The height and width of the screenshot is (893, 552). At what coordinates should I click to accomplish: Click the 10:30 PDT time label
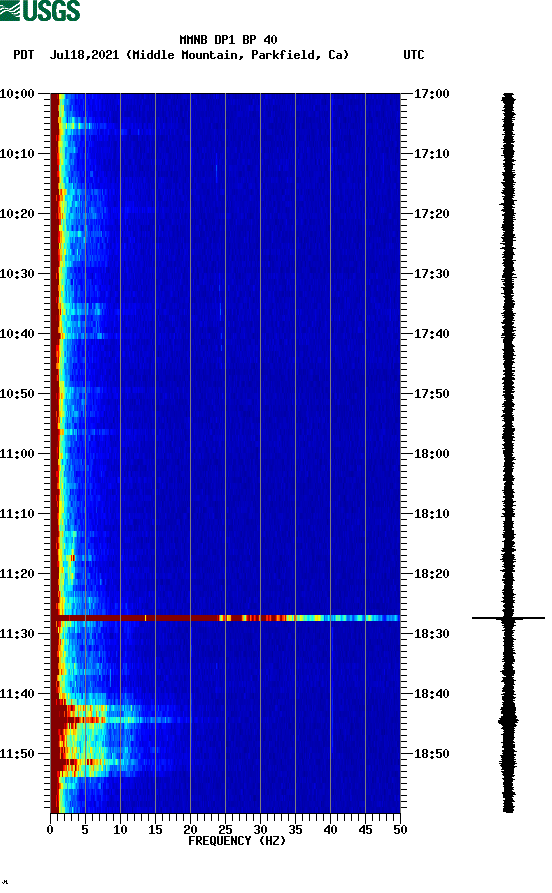click(x=17, y=273)
